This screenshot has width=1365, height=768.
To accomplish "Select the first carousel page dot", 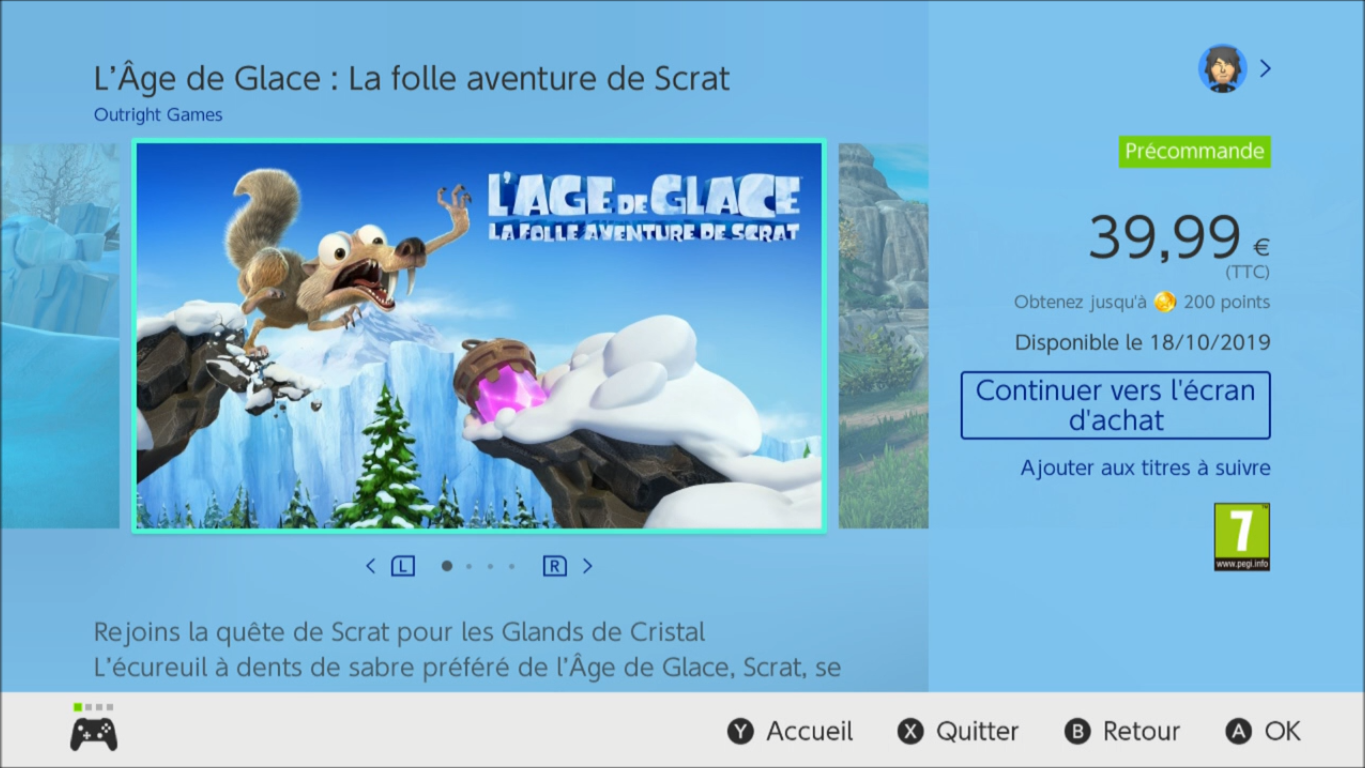I will pos(447,566).
